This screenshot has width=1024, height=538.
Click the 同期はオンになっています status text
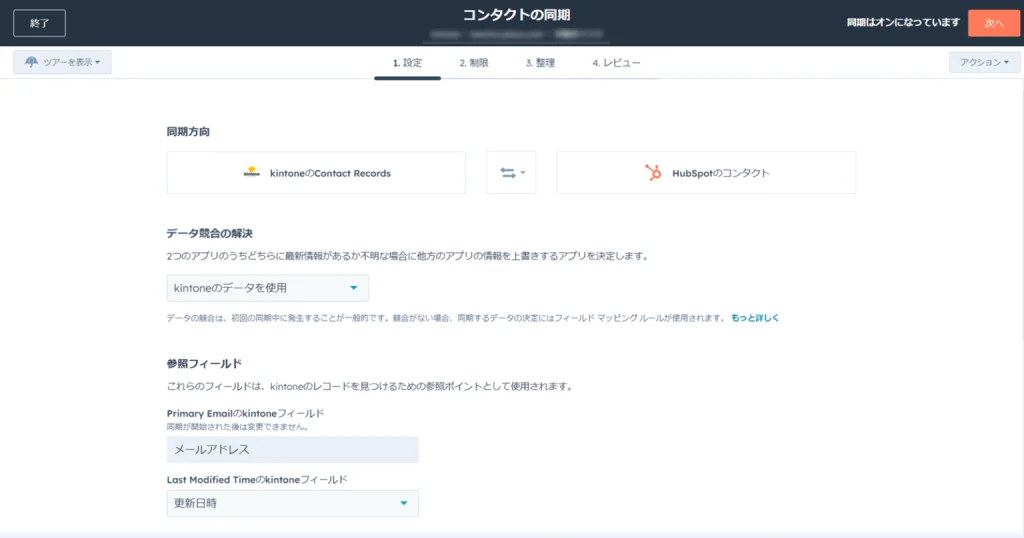(x=903, y=23)
